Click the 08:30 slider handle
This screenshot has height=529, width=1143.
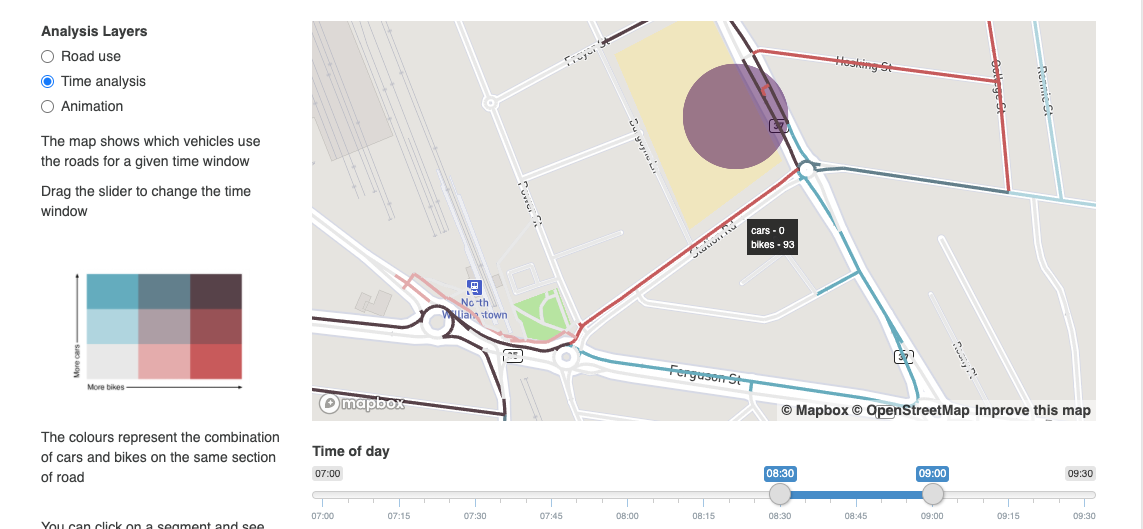(780, 495)
